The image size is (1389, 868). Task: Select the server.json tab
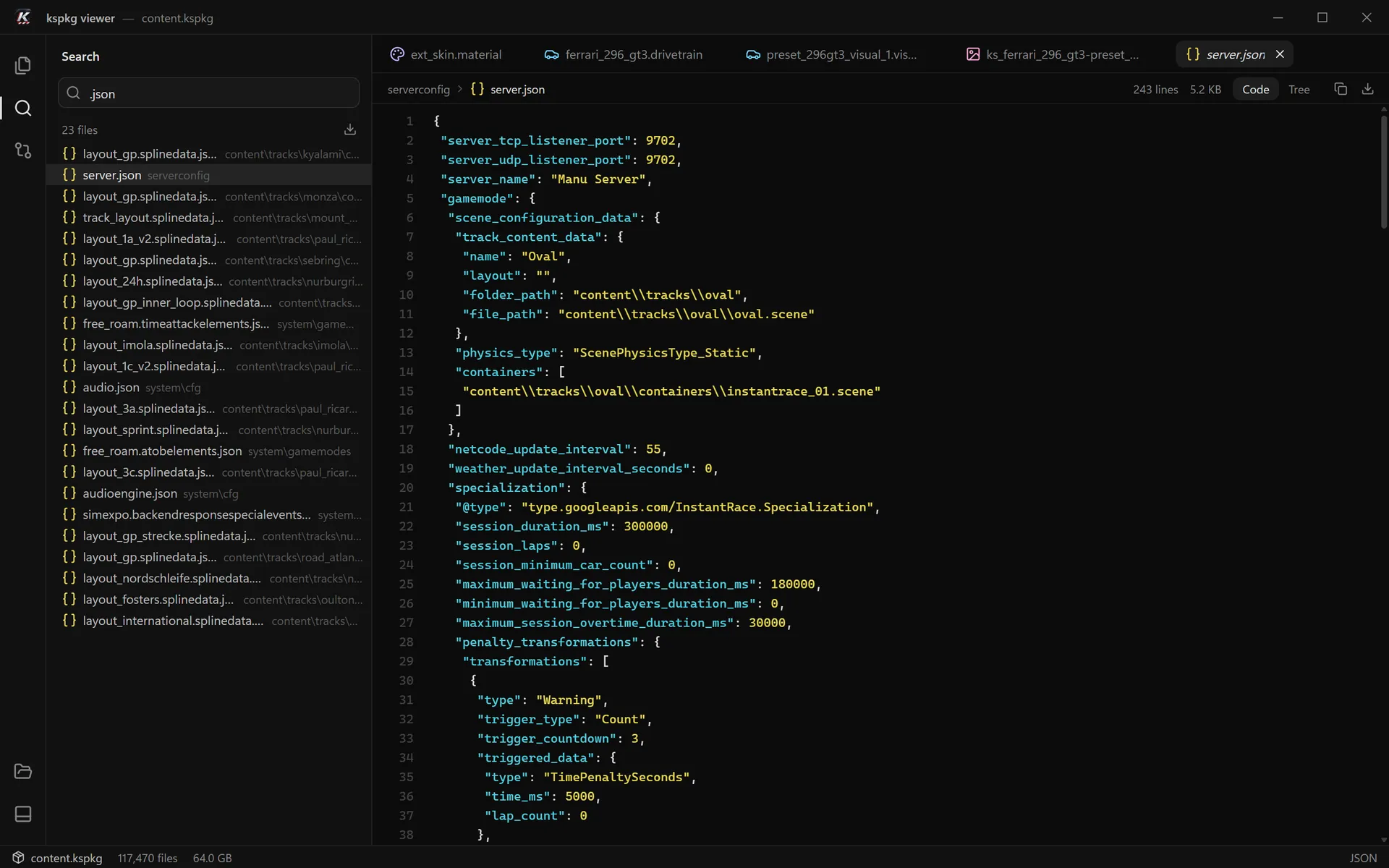point(1234,54)
